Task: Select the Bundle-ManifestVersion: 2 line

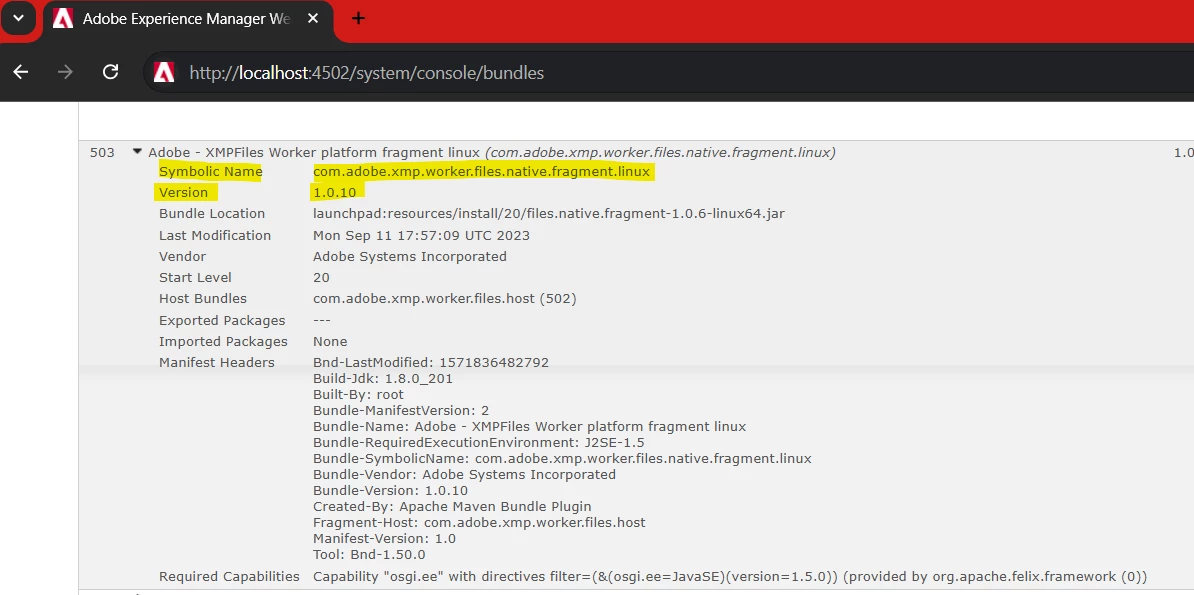Action: pyautogui.click(x=401, y=411)
